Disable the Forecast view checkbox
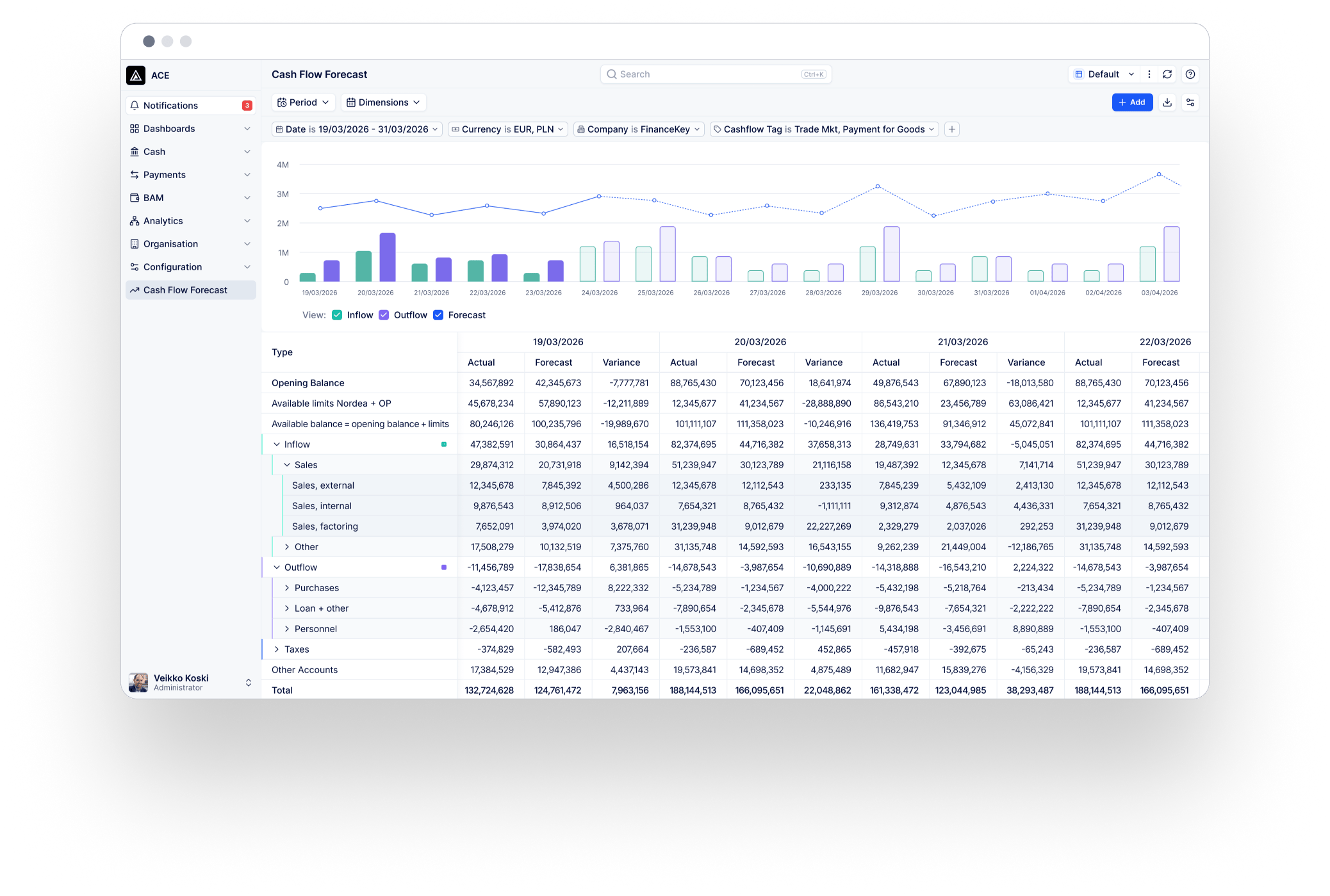The width and height of the screenshot is (1330, 896). [x=438, y=315]
